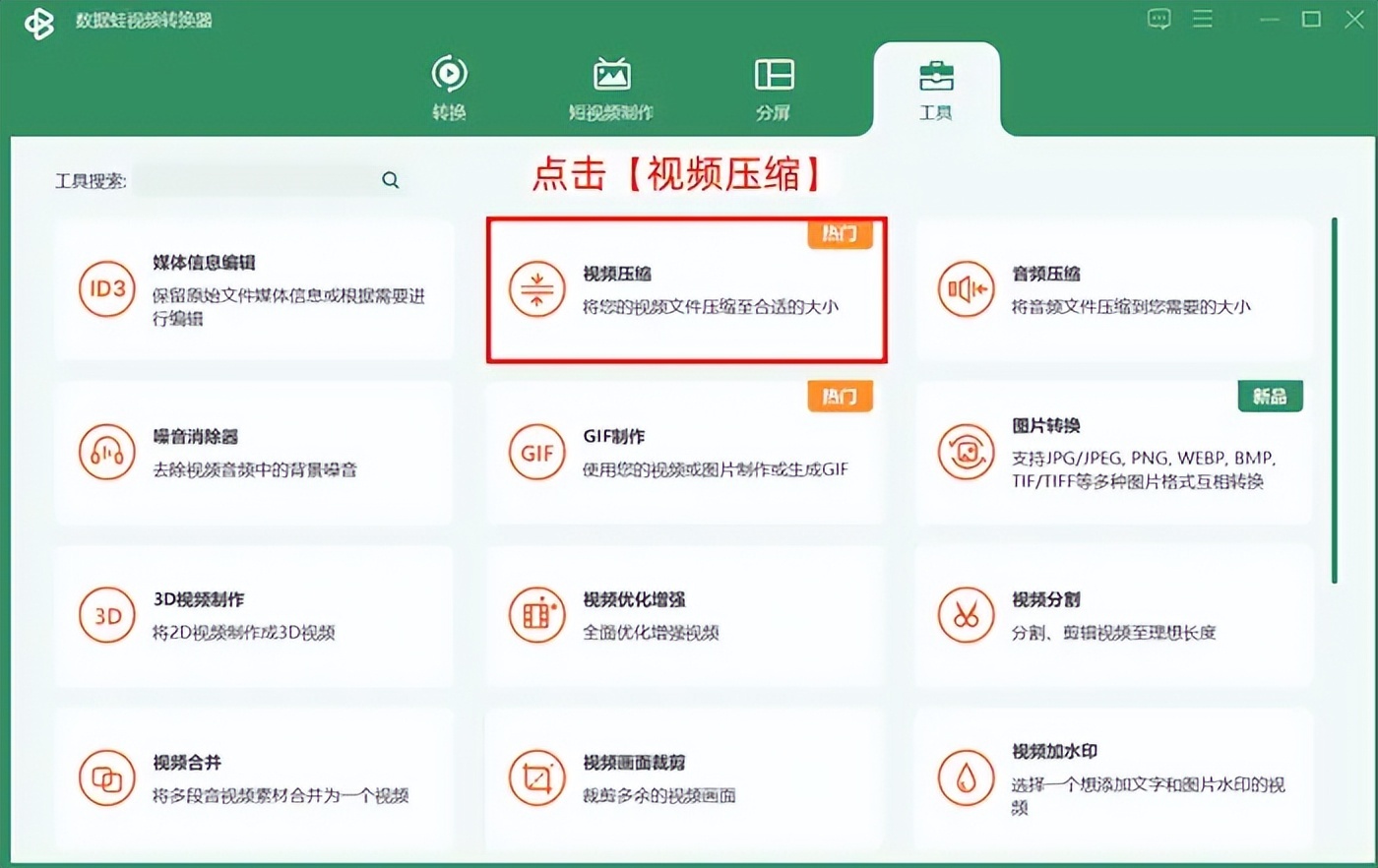The height and width of the screenshot is (868, 1378).
Task: Switch to the 短视频制作 tab
Action: click(x=611, y=89)
